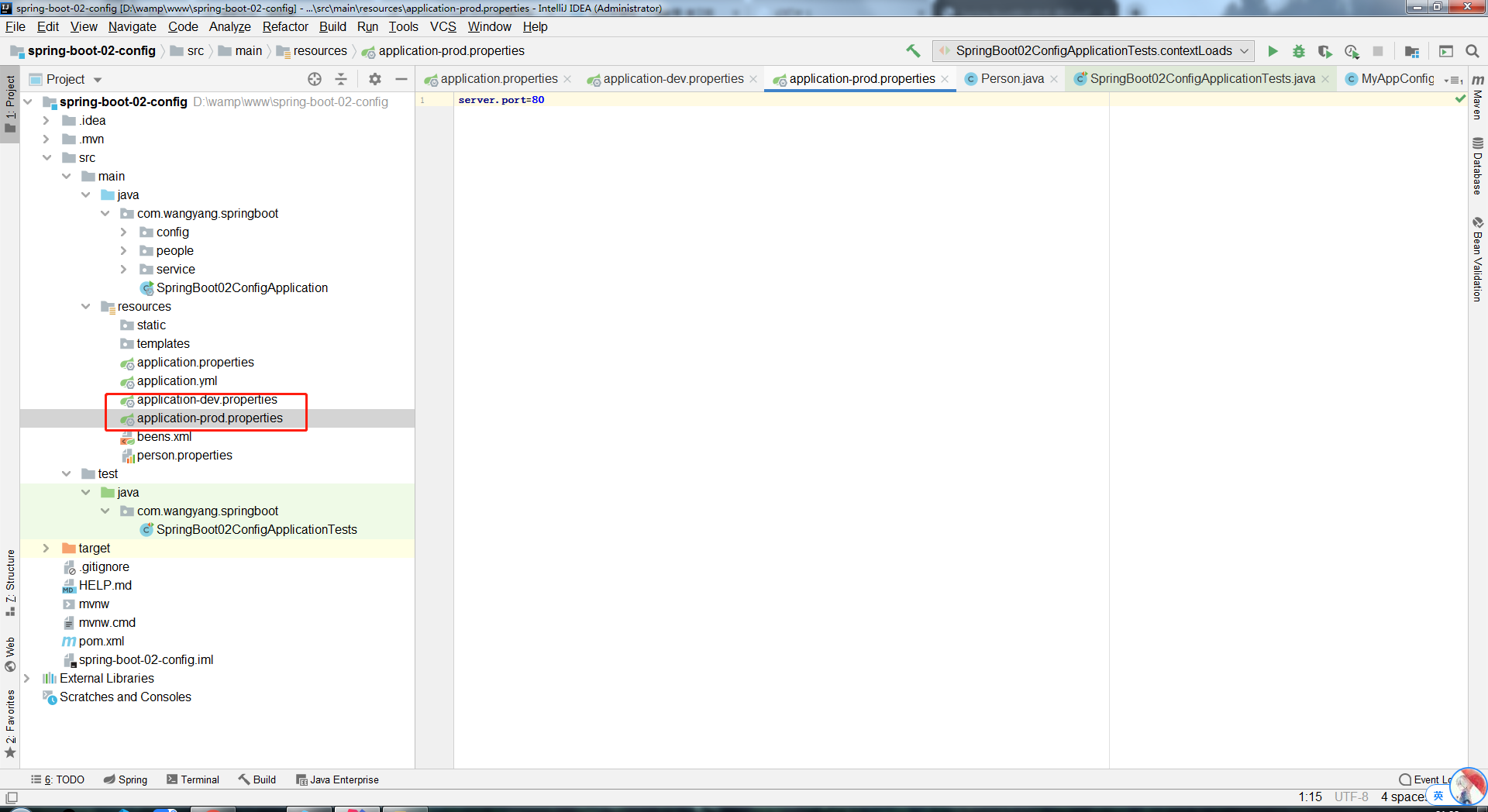Open the Event Log from status bar

[1424, 779]
